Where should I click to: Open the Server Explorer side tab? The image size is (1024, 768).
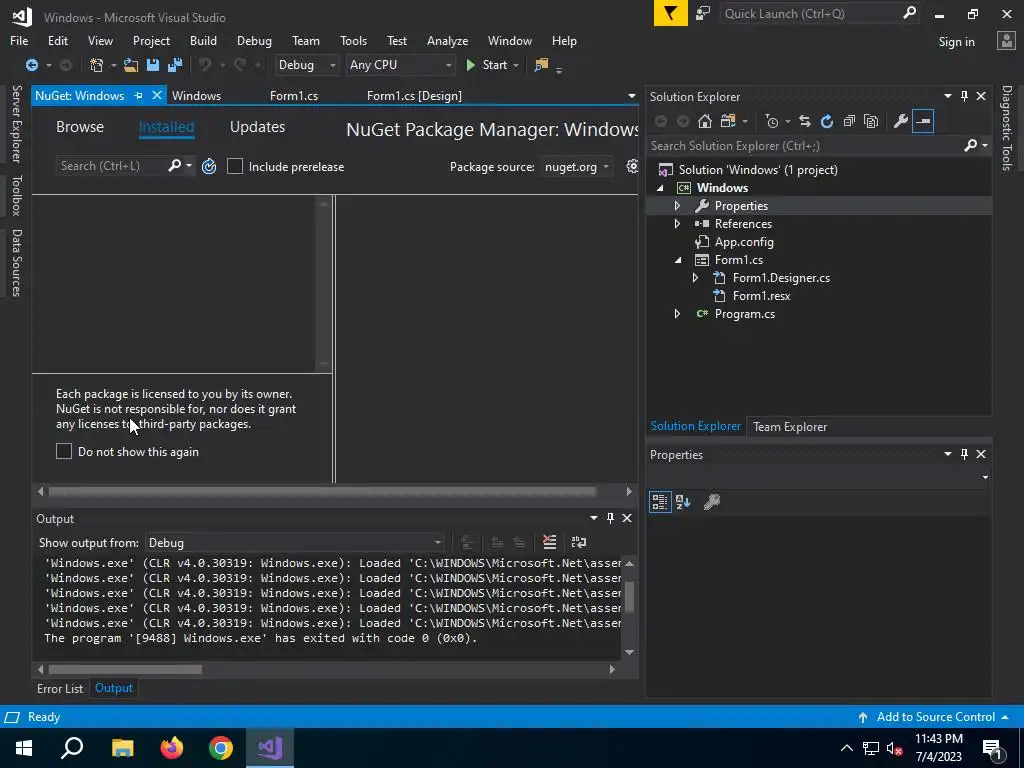point(17,124)
